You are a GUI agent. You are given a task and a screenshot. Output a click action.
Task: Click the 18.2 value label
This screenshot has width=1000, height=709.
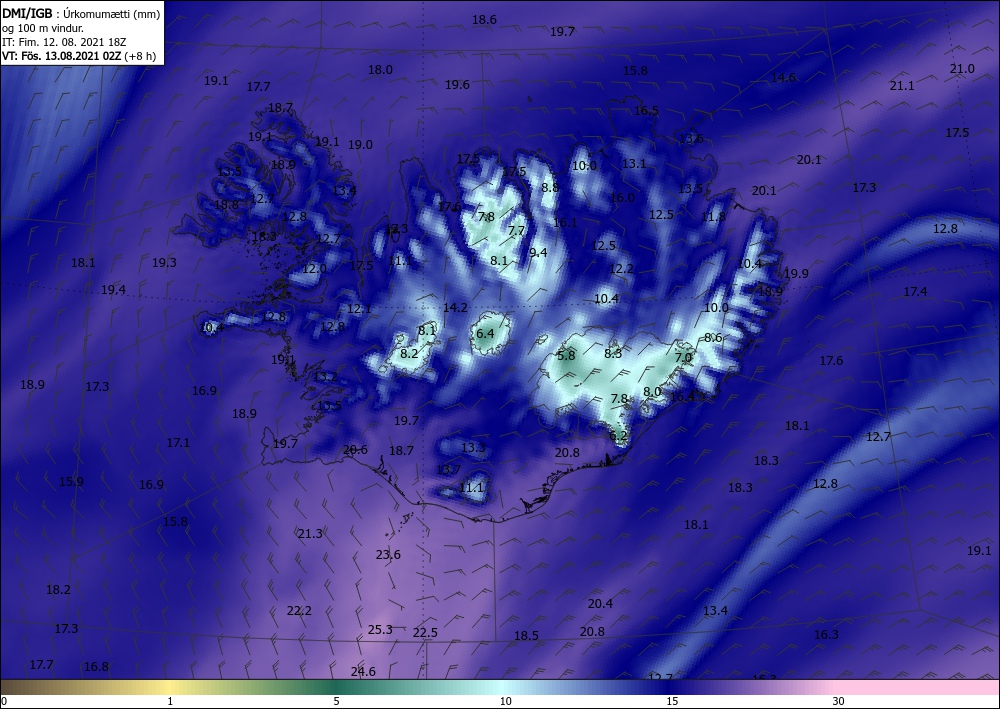click(59, 590)
